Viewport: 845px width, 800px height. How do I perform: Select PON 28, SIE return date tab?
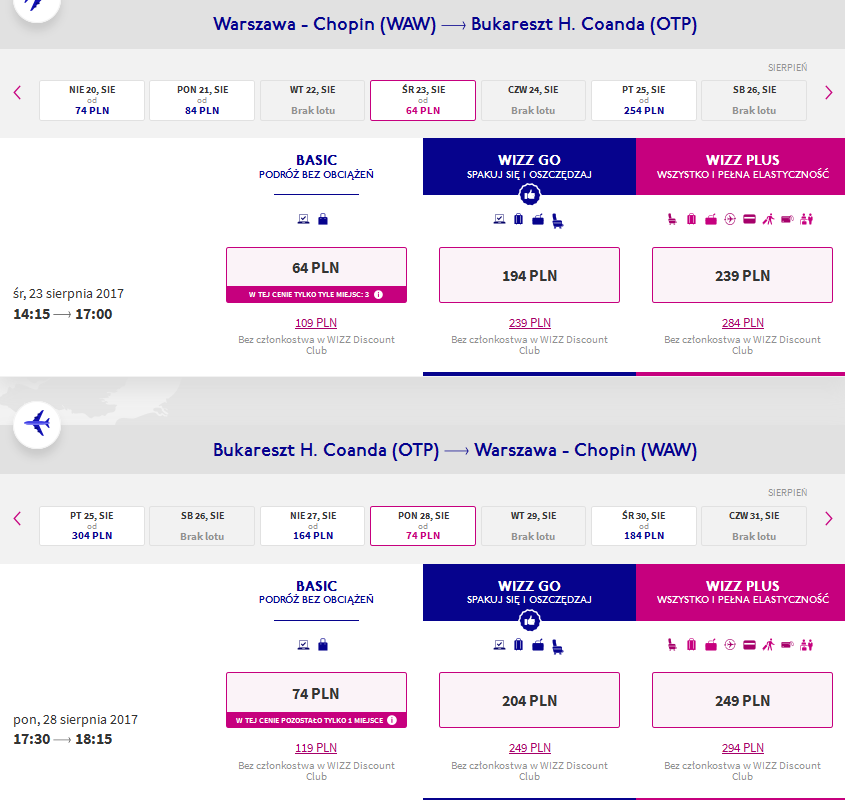(423, 526)
